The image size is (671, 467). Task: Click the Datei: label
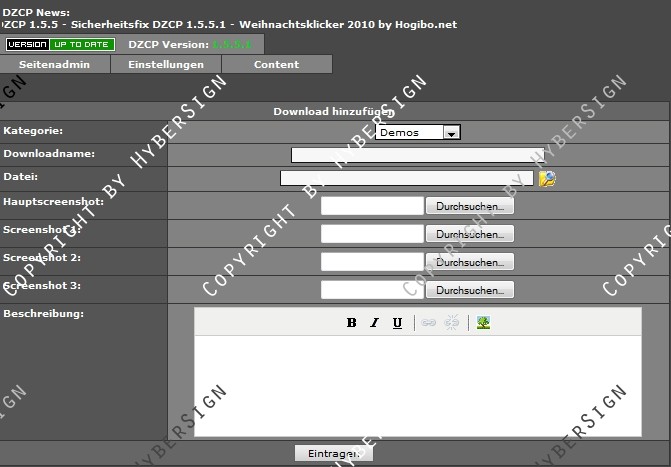tap(21, 177)
